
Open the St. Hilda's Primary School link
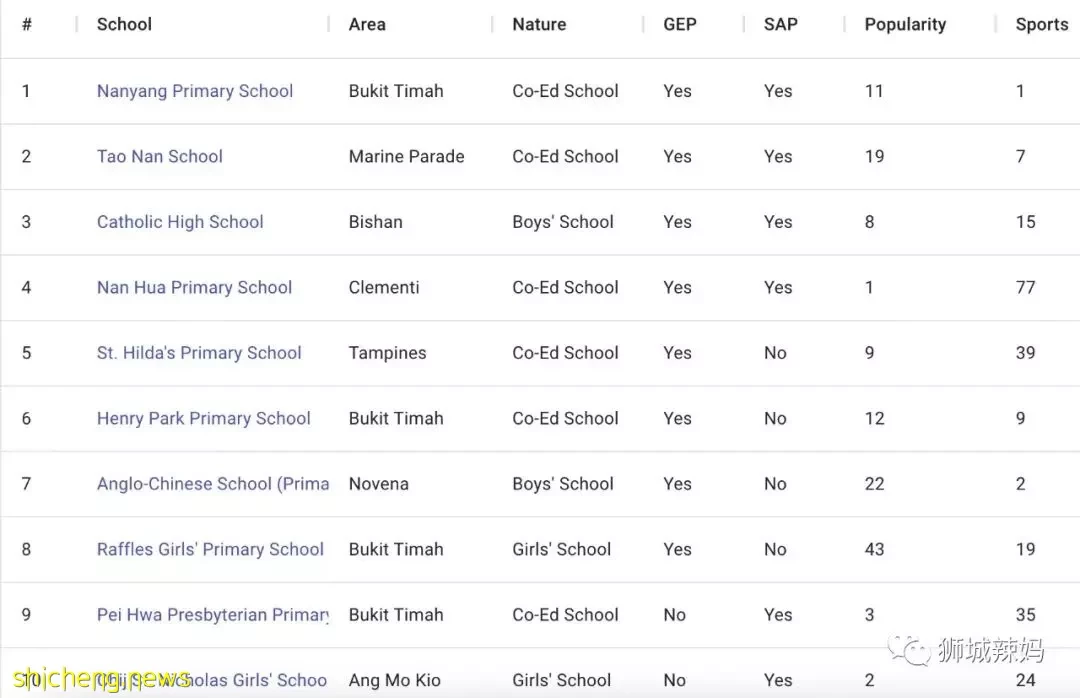tap(199, 353)
